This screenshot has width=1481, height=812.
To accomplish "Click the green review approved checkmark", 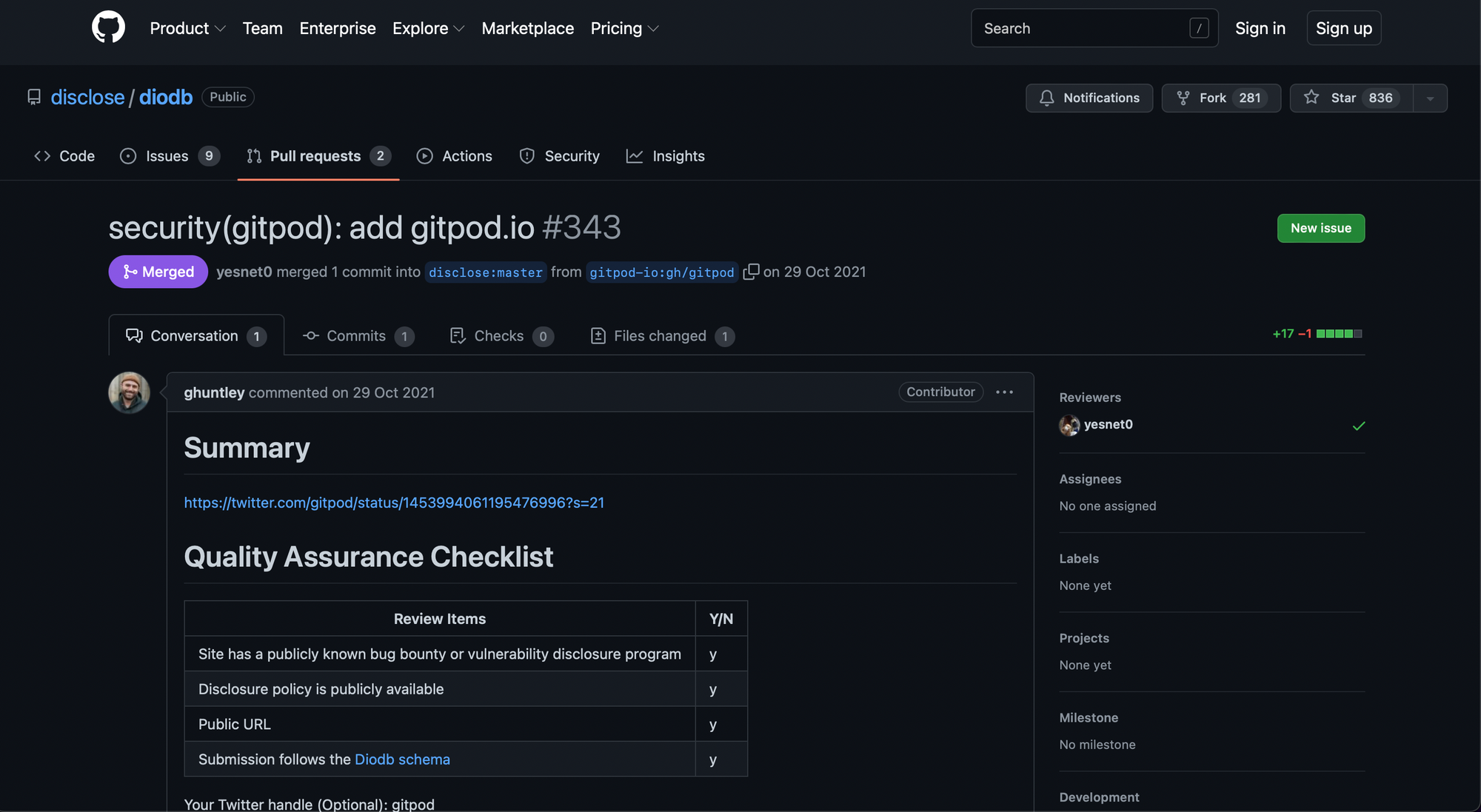I will point(1358,426).
